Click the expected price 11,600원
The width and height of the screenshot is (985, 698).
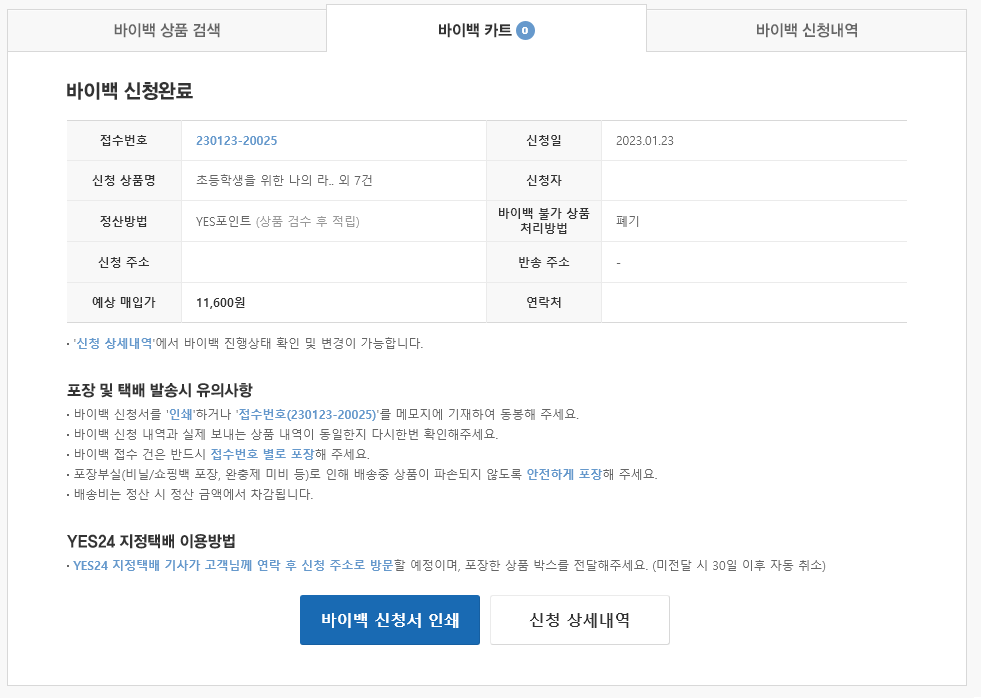220,303
